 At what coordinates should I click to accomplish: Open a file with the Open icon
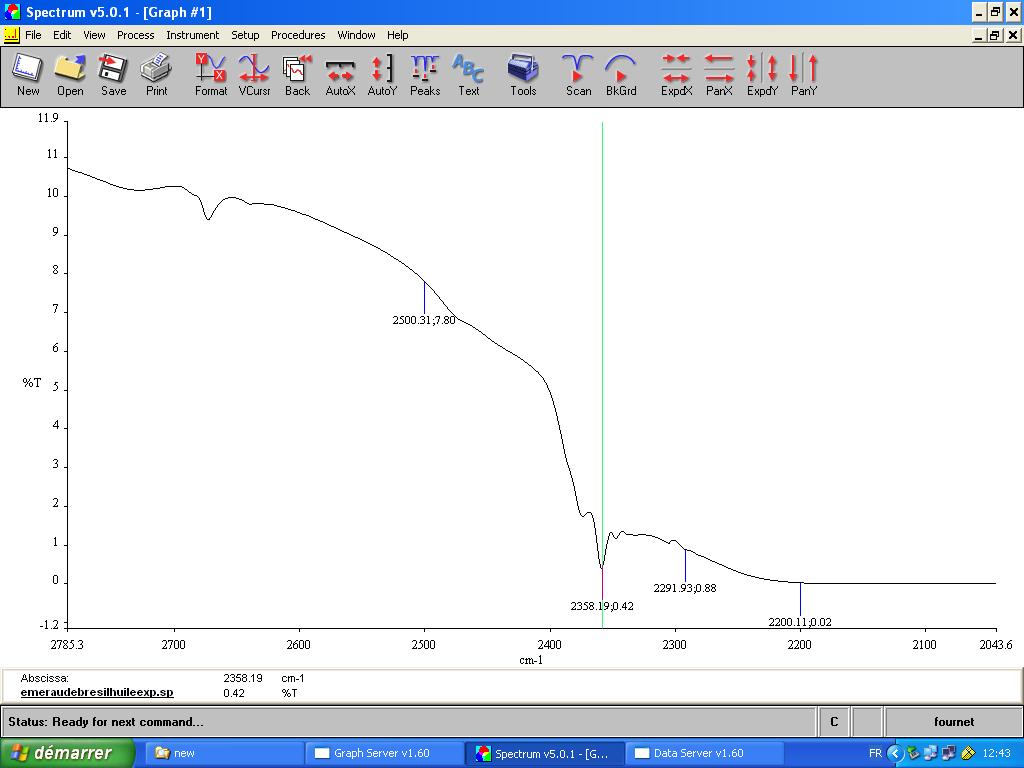(70, 75)
